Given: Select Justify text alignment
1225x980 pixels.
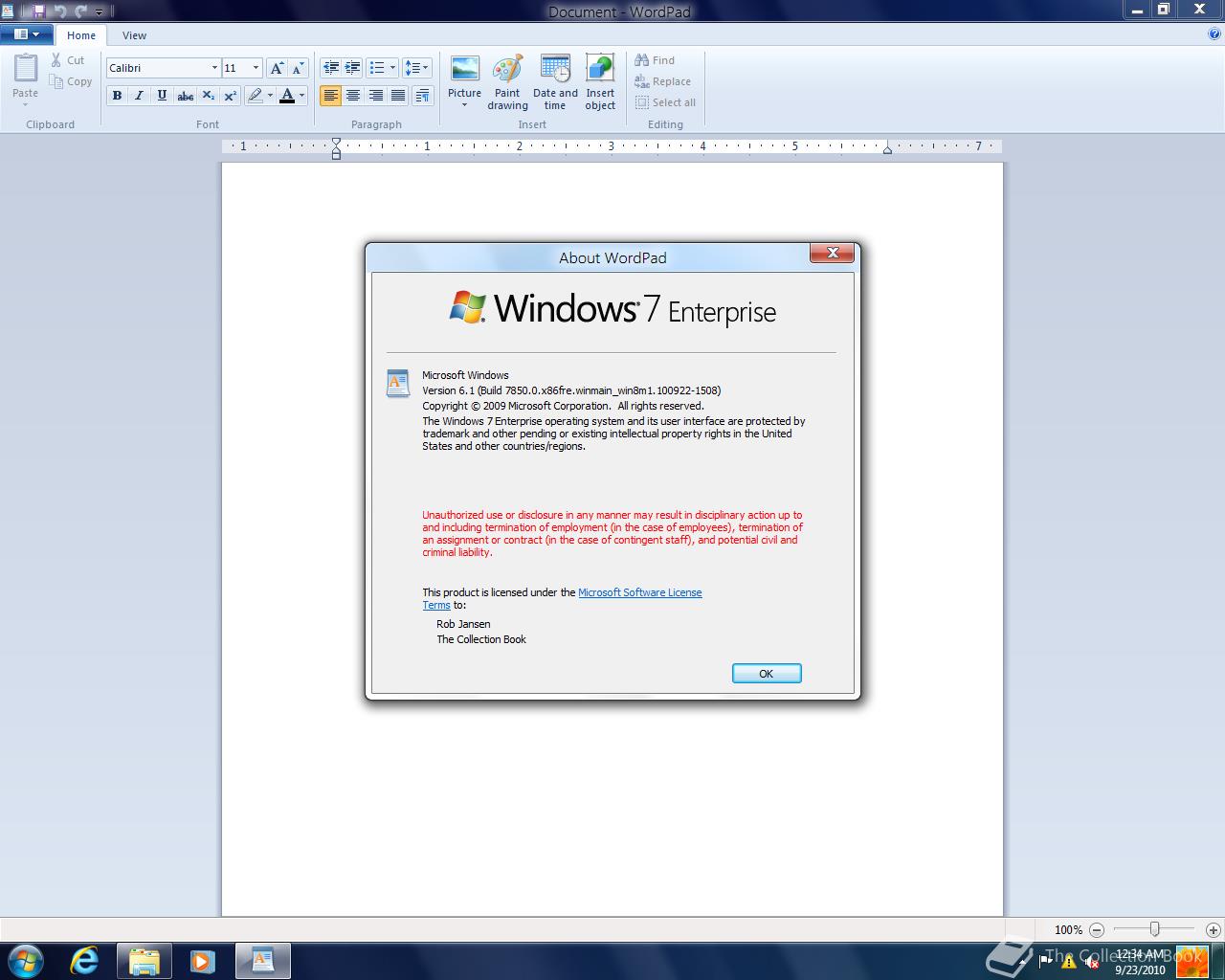Looking at the screenshot, I should click(397, 96).
